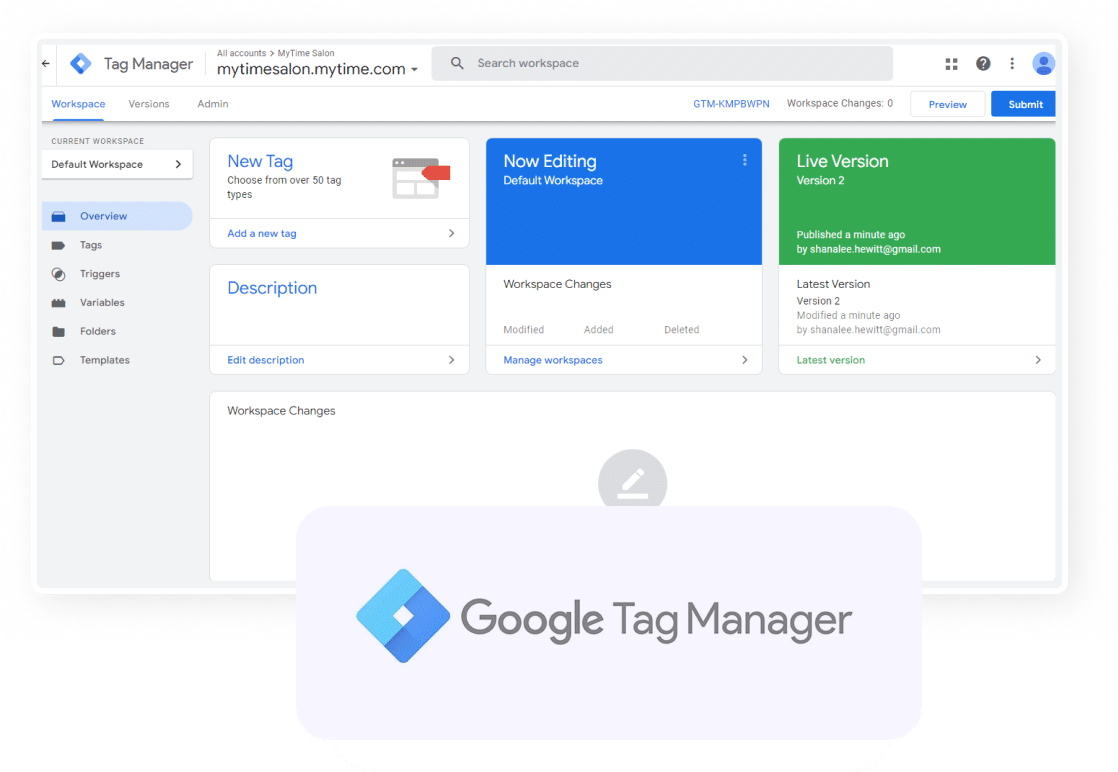This screenshot has height=772, width=1118.
Task: Click the 'Published a minute ago' text
Action: point(851,235)
